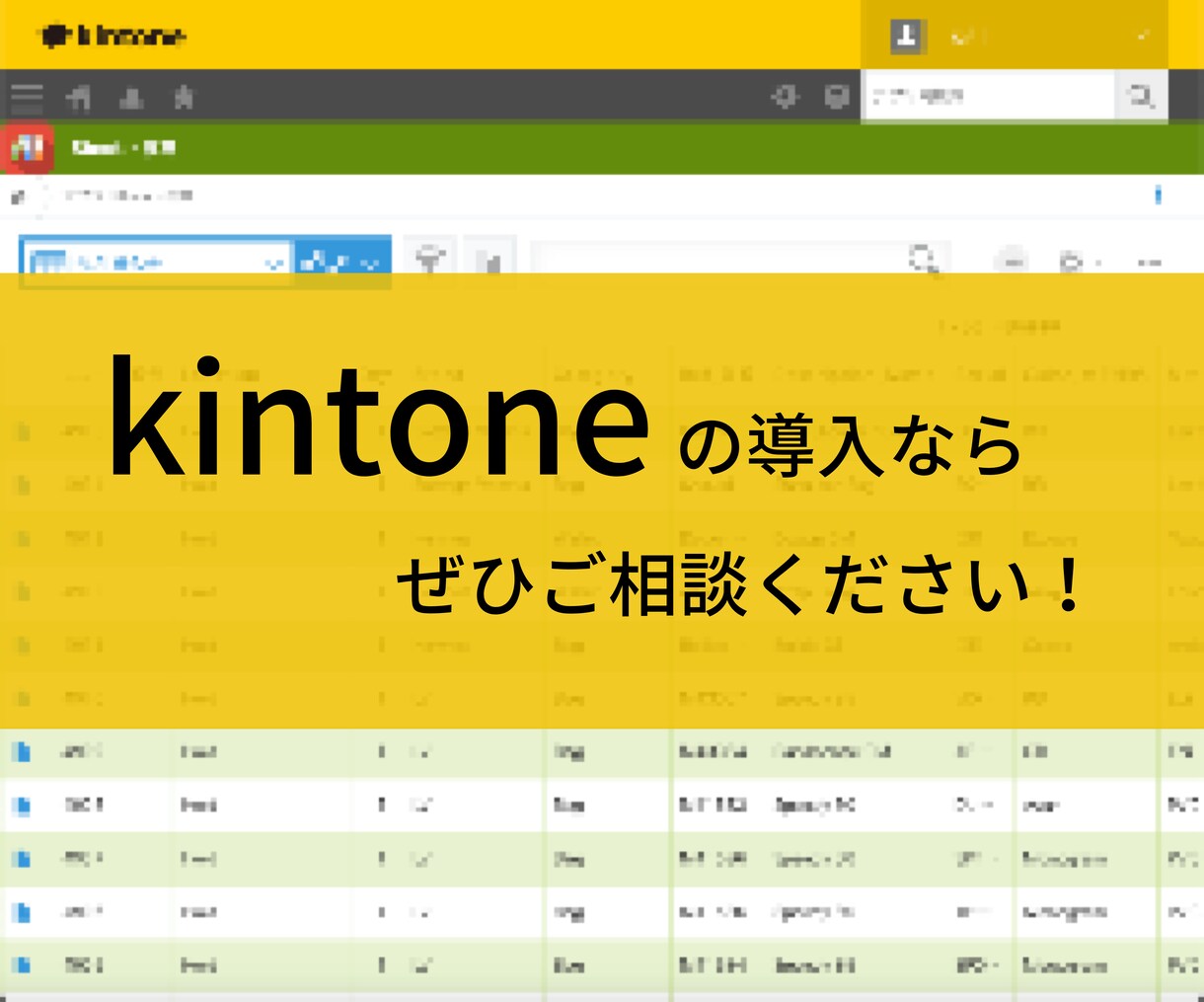Click the breadcrumb path text under the green bar
Viewport: 1204px width, 1002px height.
tap(128, 195)
